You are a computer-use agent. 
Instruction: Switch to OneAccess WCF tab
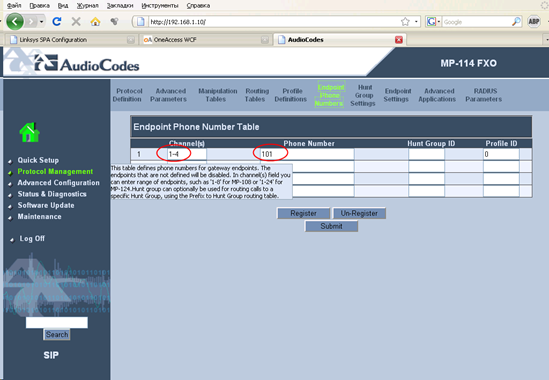[x=205, y=40]
